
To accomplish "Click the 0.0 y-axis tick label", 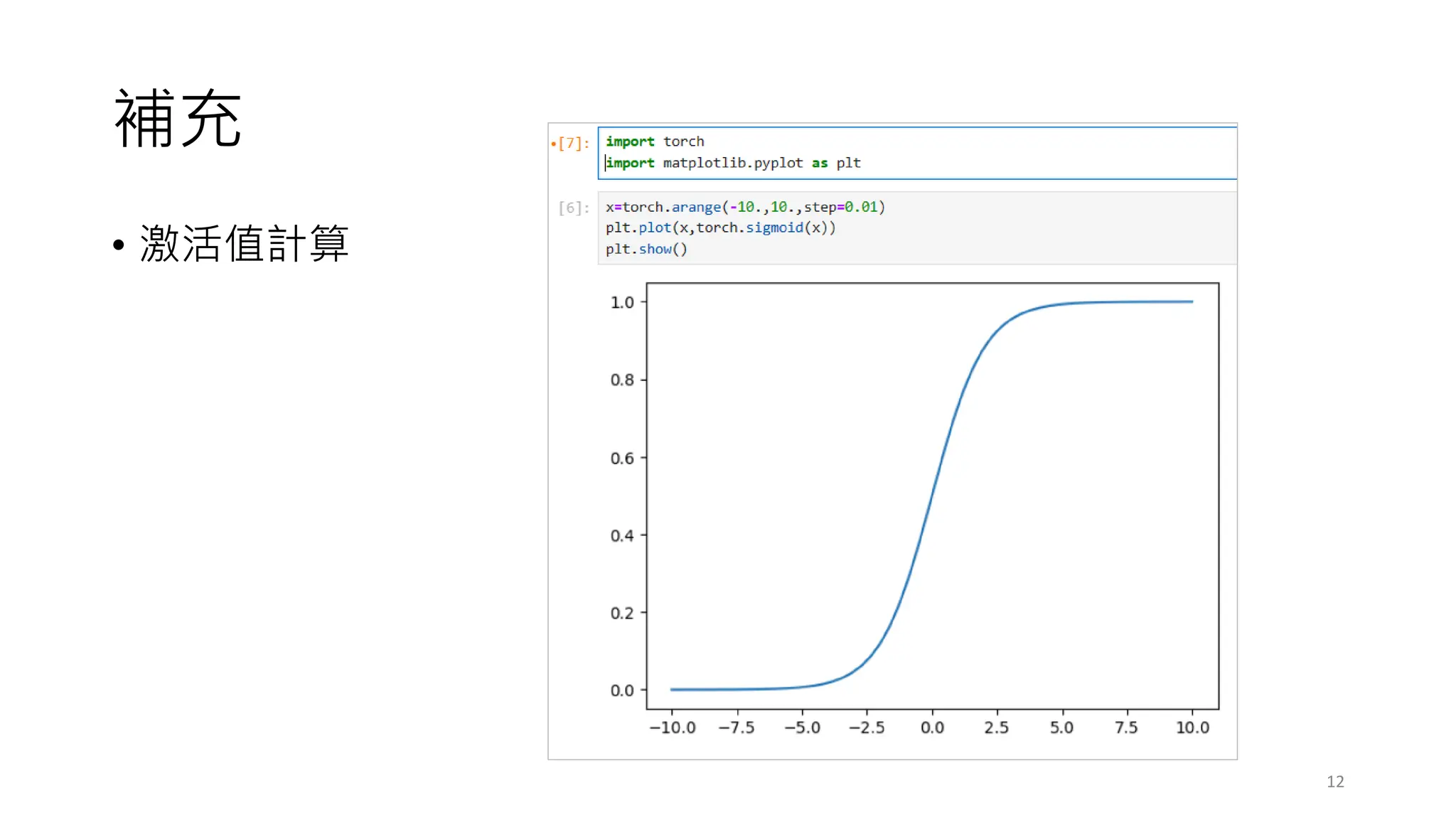I will (622, 690).
